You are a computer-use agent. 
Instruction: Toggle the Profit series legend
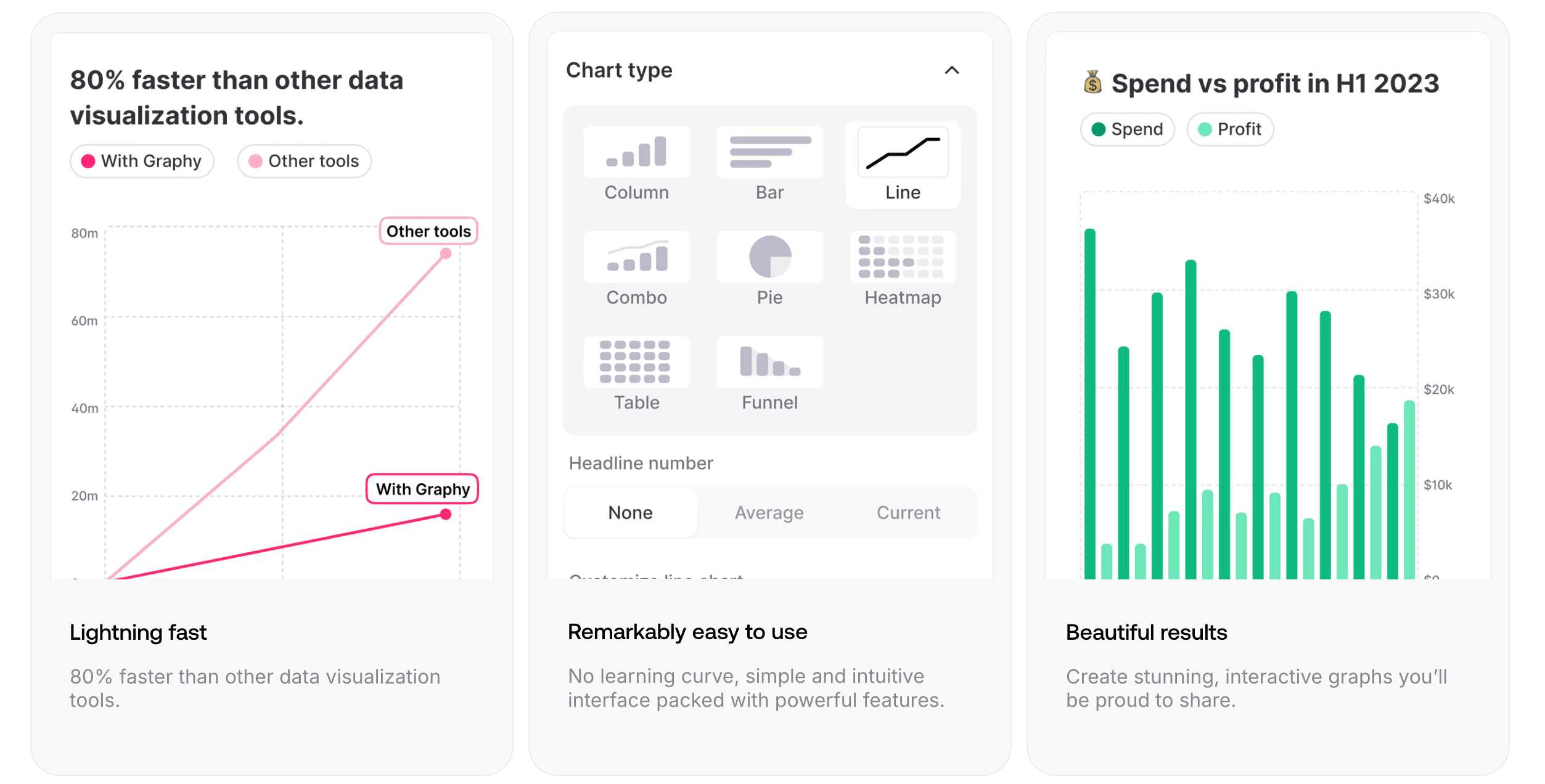[1230, 129]
